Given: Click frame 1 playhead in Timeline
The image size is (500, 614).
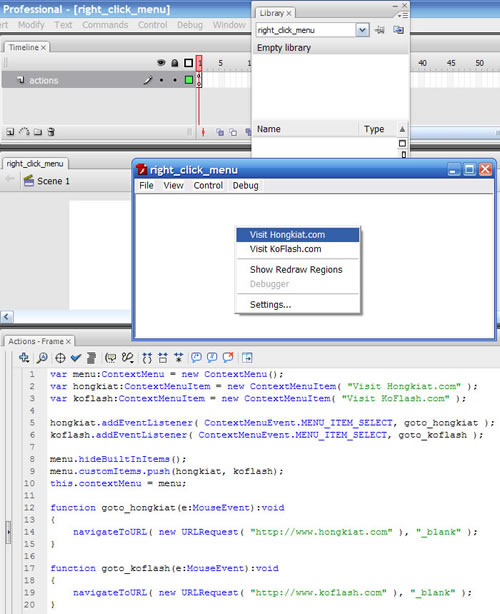Looking at the screenshot, I should [199, 63].
